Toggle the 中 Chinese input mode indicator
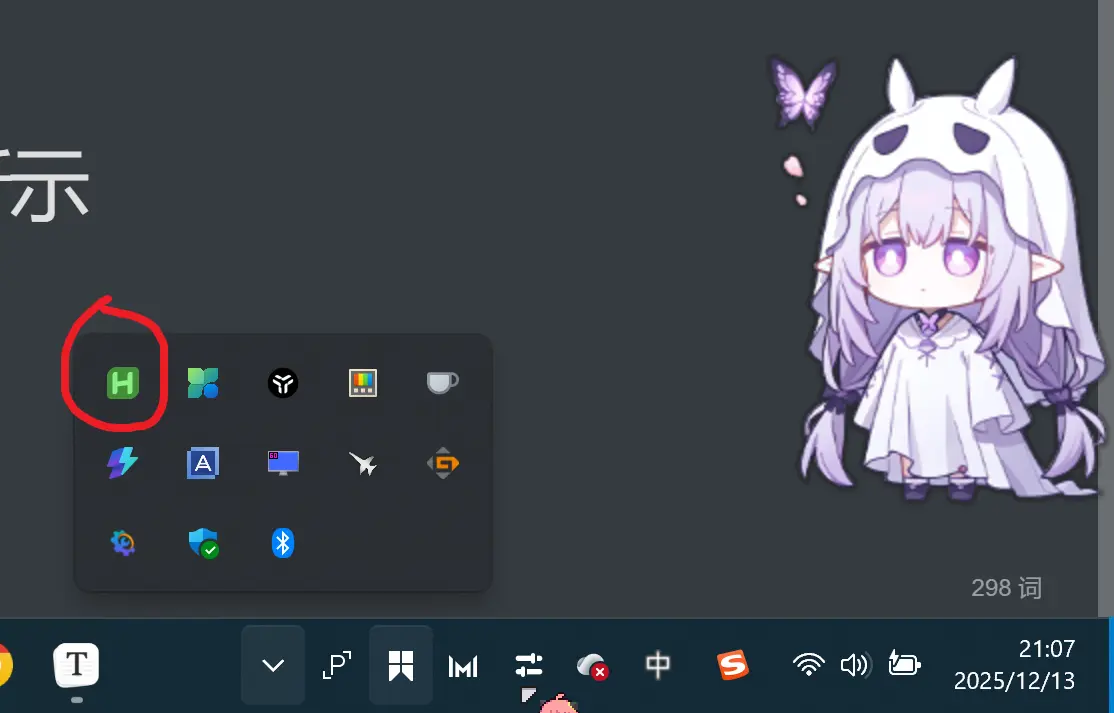This screenshot has height=713, width=1114. pos(657,665)
